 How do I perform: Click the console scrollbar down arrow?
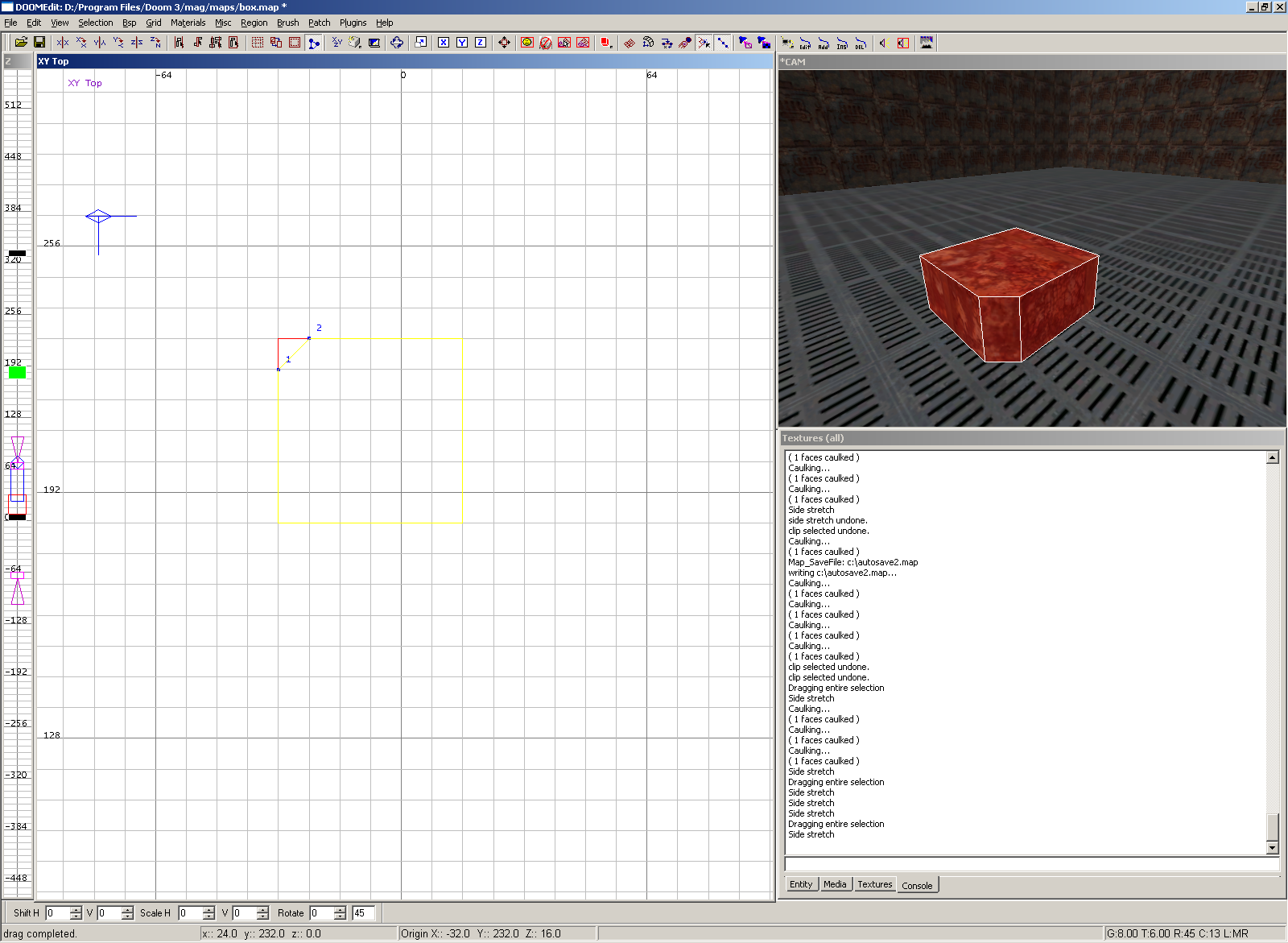click(1273, 847)
